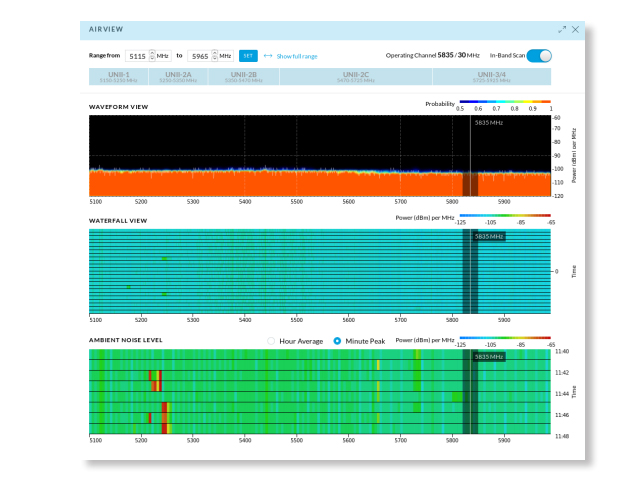Select the UNII-2B band tab
Image resolution: width=624 pixels, height=498 pixels.
pyautogui.click(x=244, y=76)
